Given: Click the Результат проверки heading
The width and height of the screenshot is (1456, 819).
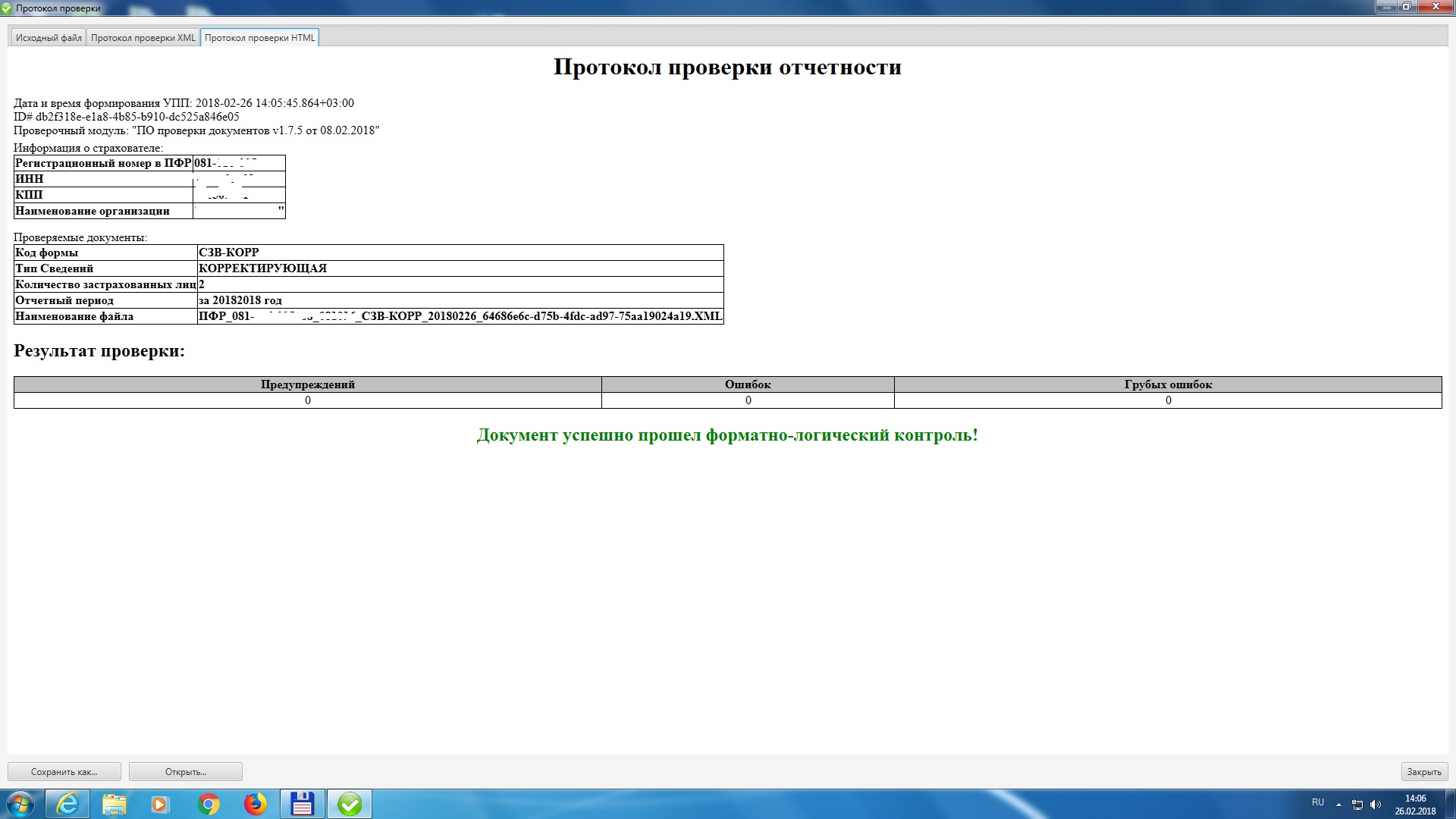Looking at the screenshot, I should [x=99, y=350].
